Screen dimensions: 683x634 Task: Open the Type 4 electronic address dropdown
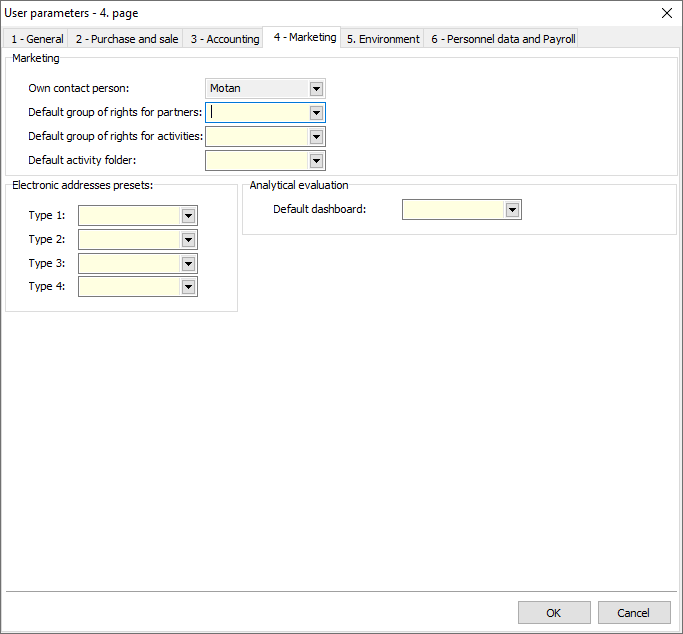tap(188, 288)
